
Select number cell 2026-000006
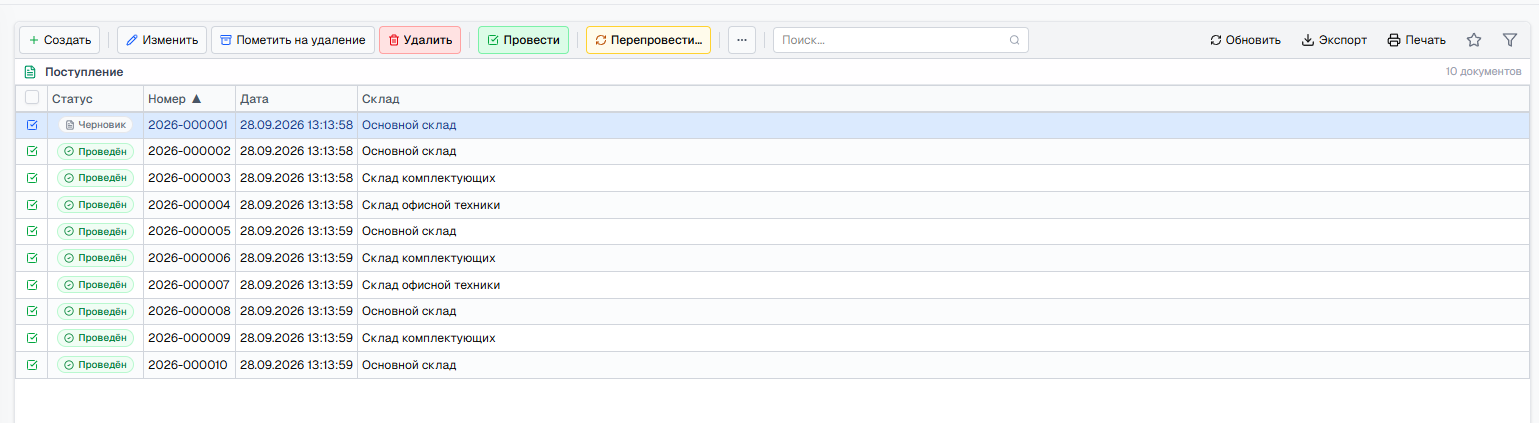(189, 258)
